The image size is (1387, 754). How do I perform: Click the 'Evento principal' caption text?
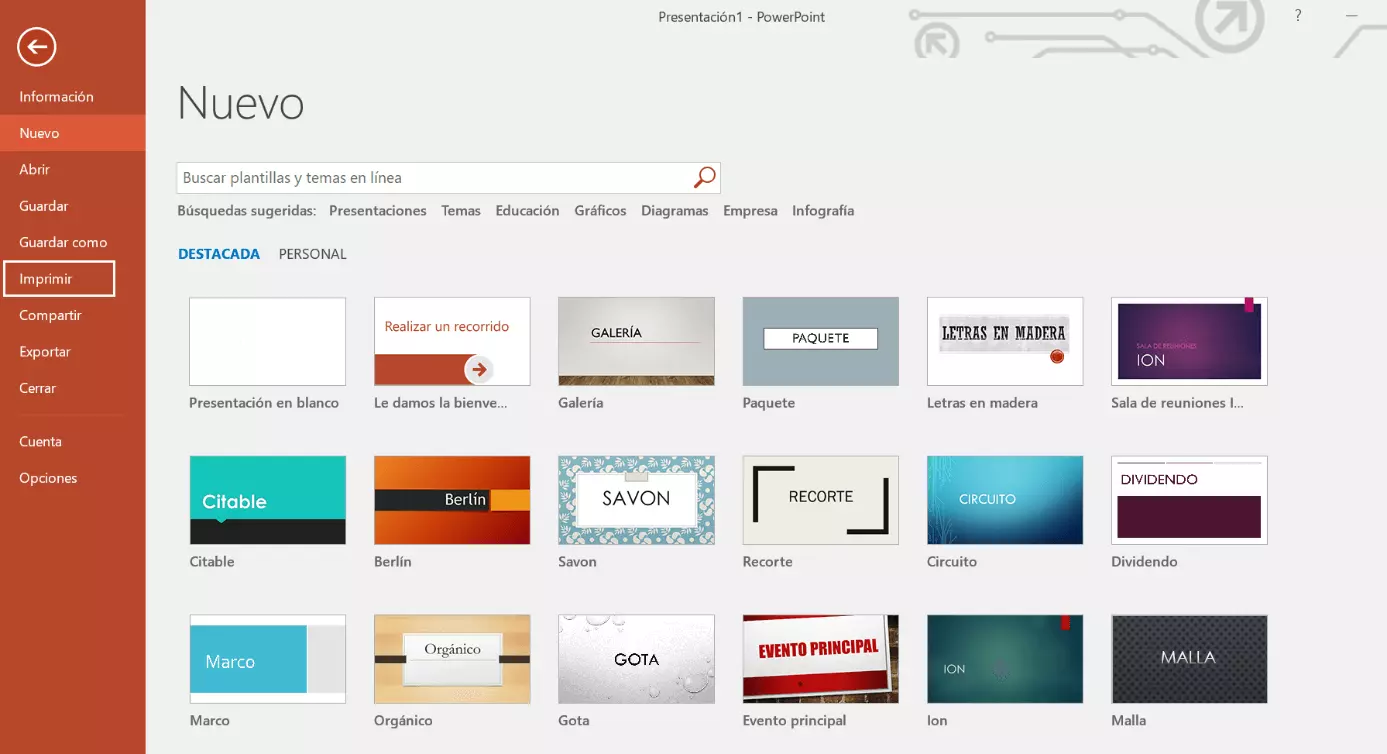coord(794,721)
